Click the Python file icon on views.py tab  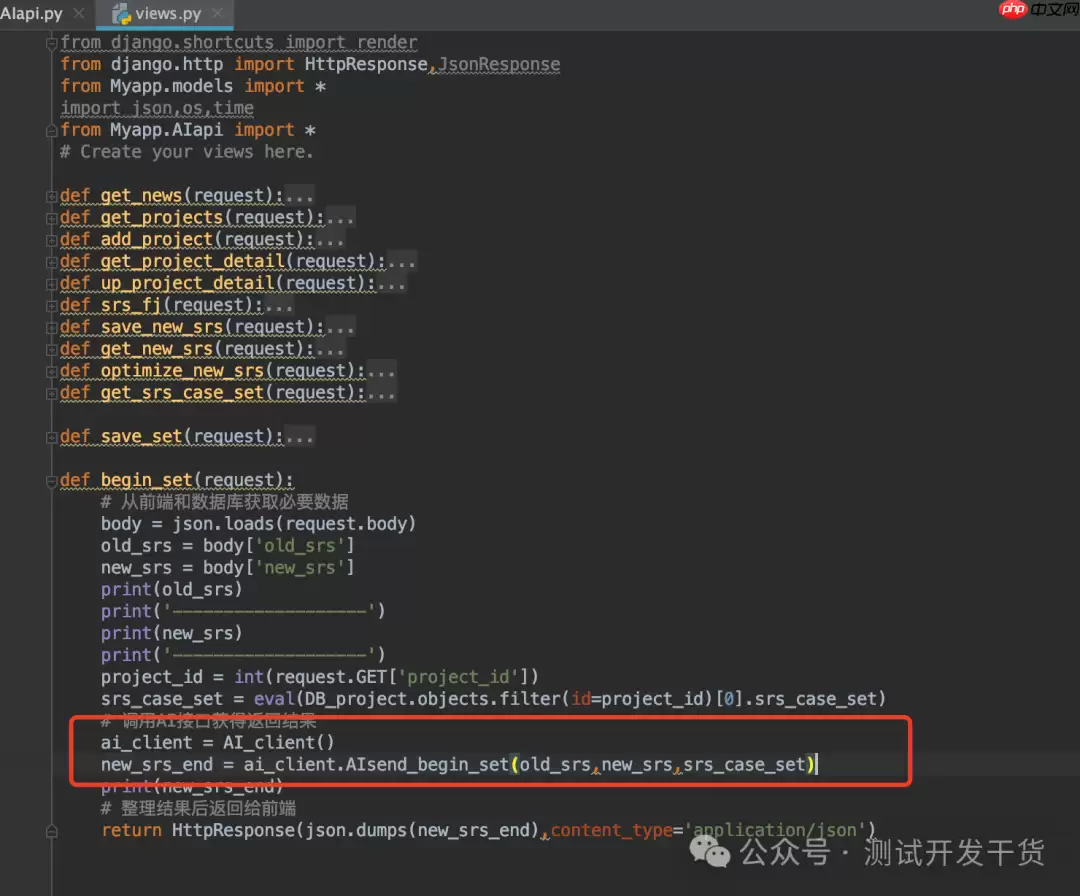(x=120, y=14)
